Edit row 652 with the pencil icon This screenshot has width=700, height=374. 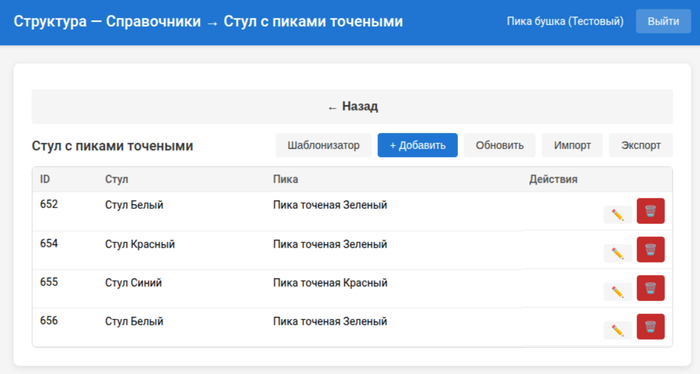point(617,215)
